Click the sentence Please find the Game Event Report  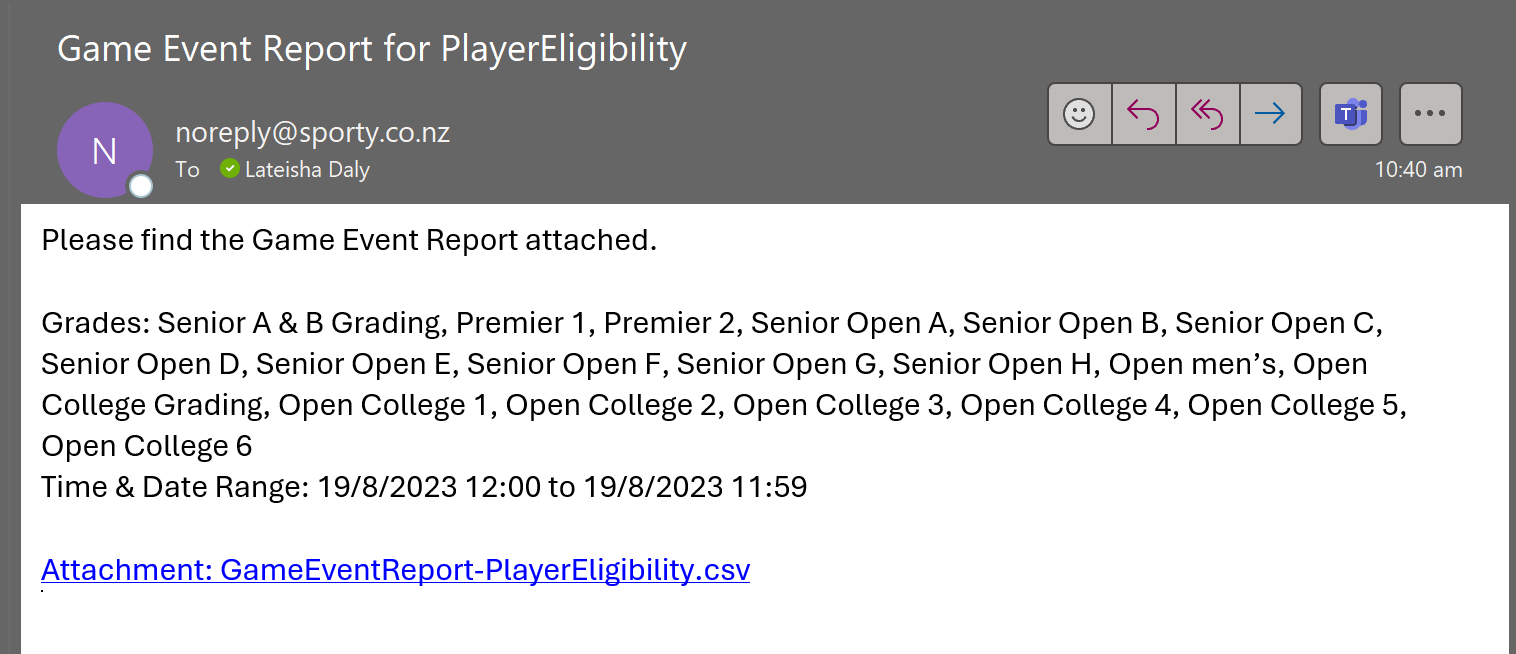pos(349,240)
